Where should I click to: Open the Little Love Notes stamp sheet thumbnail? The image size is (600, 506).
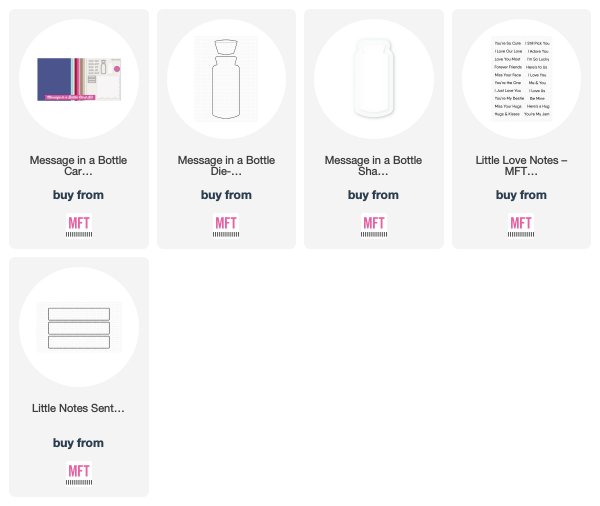pos(521,79)
